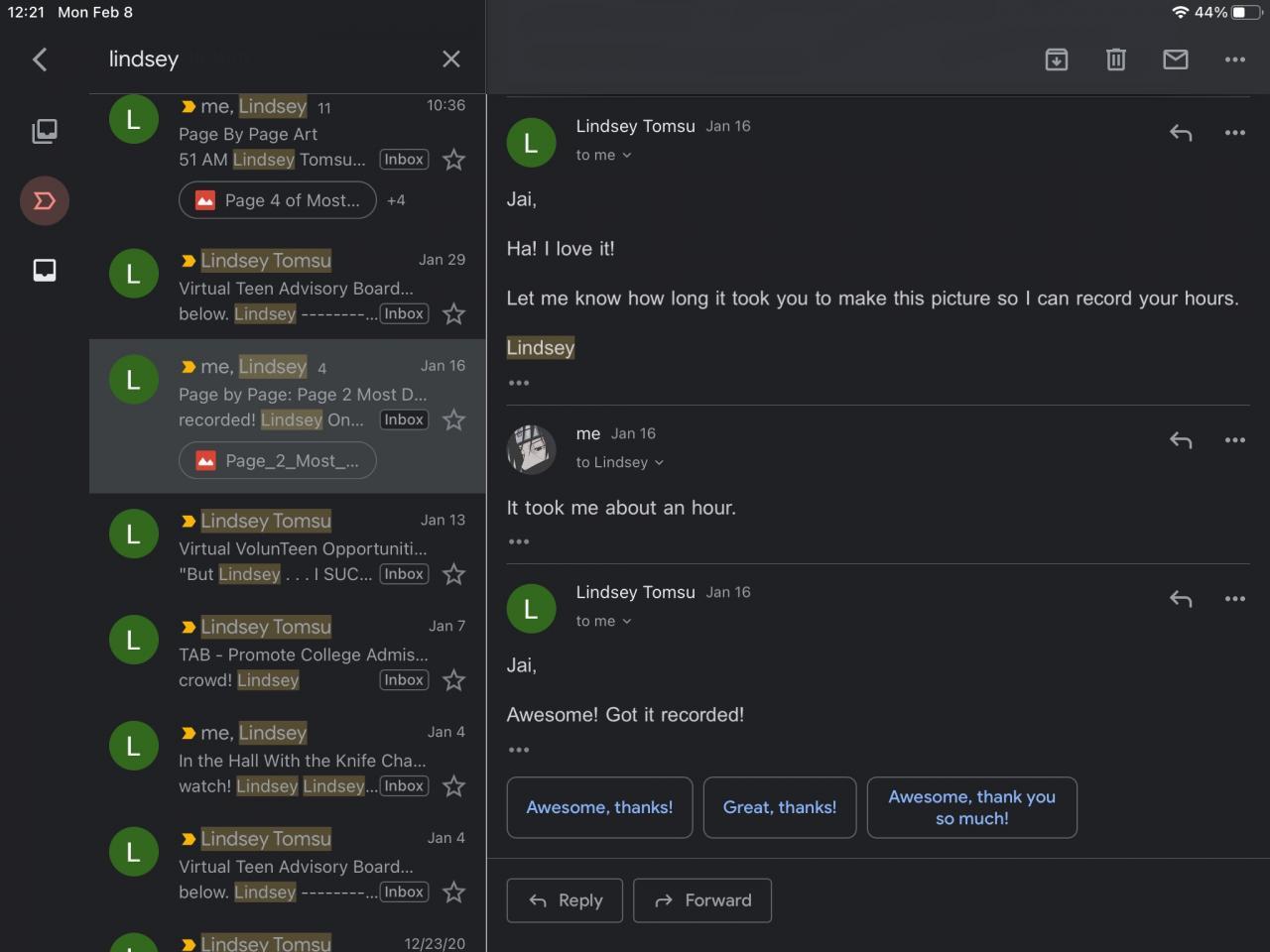1270x952 pixels.
Task: Tap the L avatar on 'TAB - Promote College' row
Action: pos(134,641)
